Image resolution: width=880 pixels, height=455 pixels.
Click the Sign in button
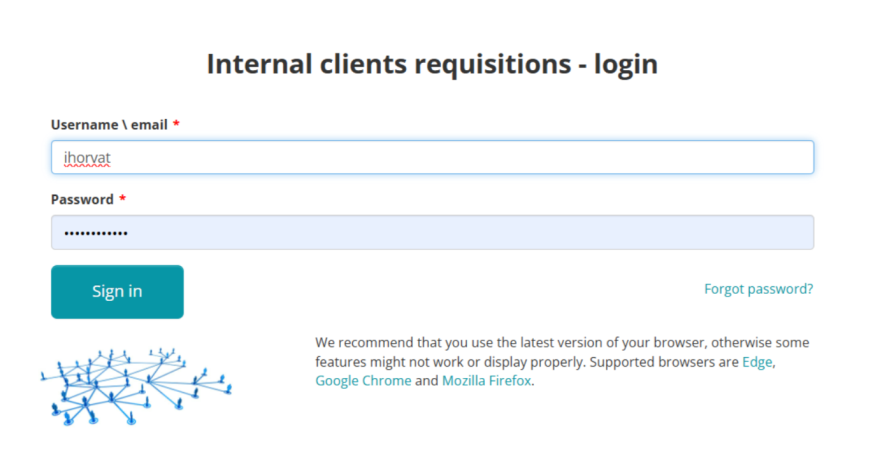click(117, 291)
